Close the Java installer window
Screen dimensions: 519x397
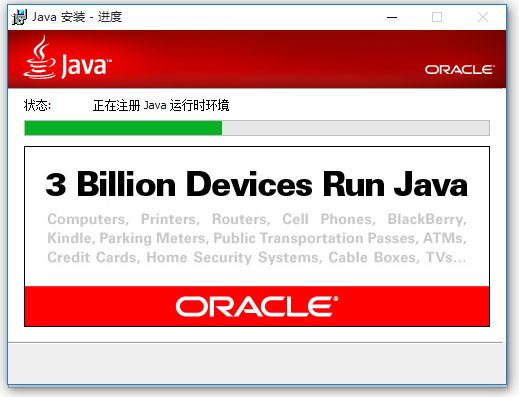483,17
